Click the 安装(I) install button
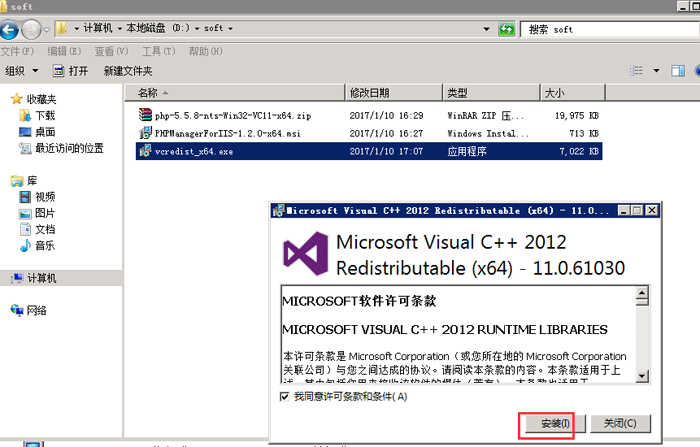Viewport: 700px width, 447px height. pyautogui.click(x=555, y=423)
